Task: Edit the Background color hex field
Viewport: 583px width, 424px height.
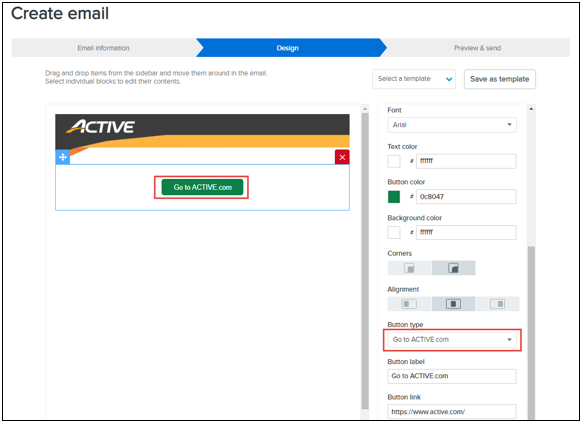Action: coord(466,232)
